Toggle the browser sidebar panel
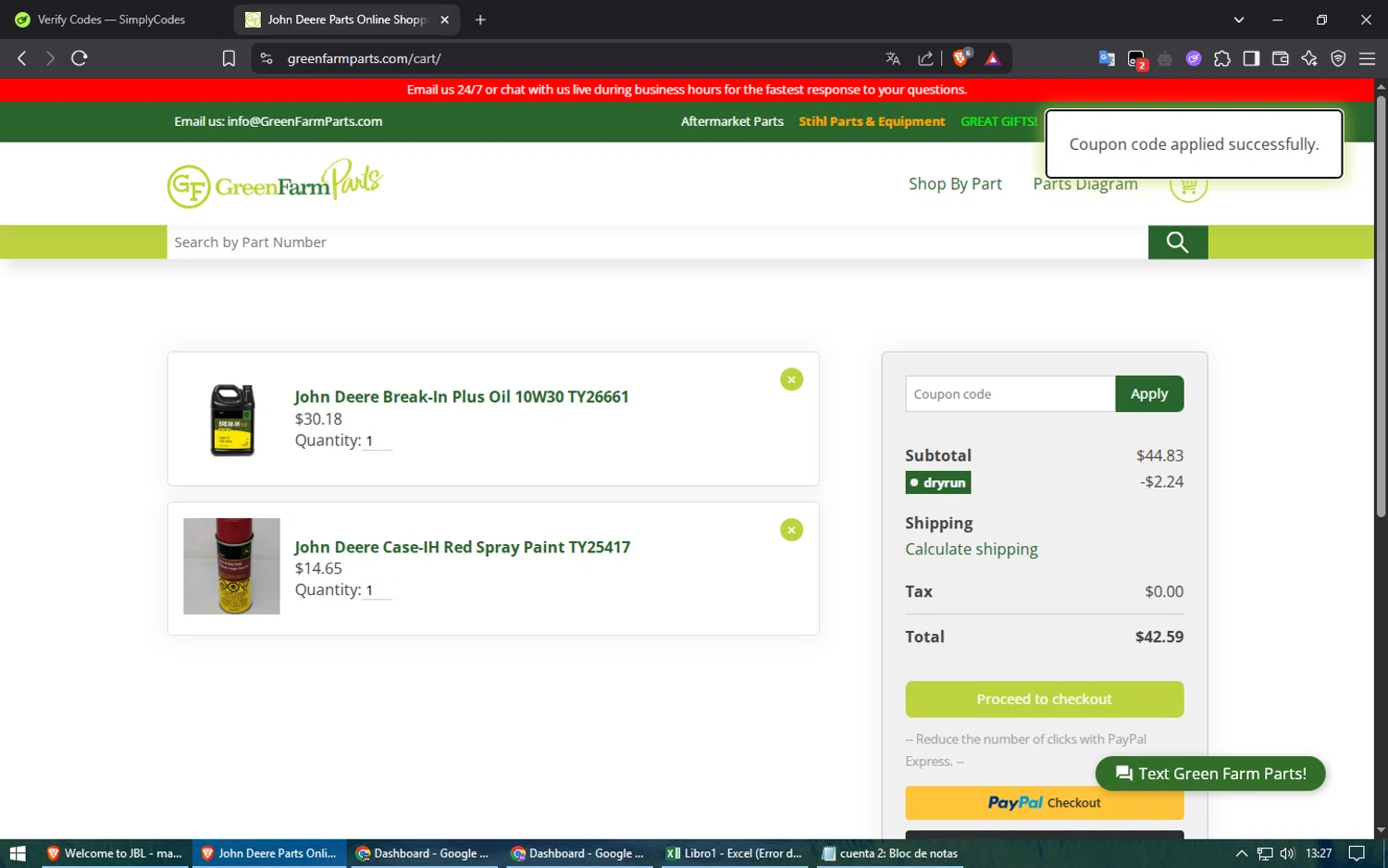The height and width of the screenshot is (868, 1388). click(1251, 58)
